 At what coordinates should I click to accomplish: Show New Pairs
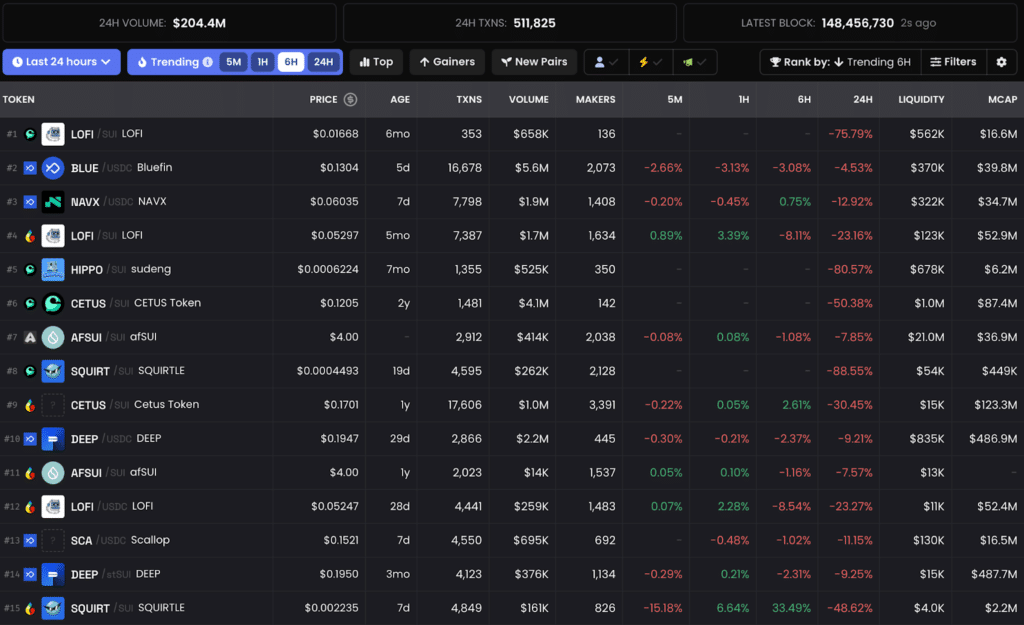[x=534, y=62]
